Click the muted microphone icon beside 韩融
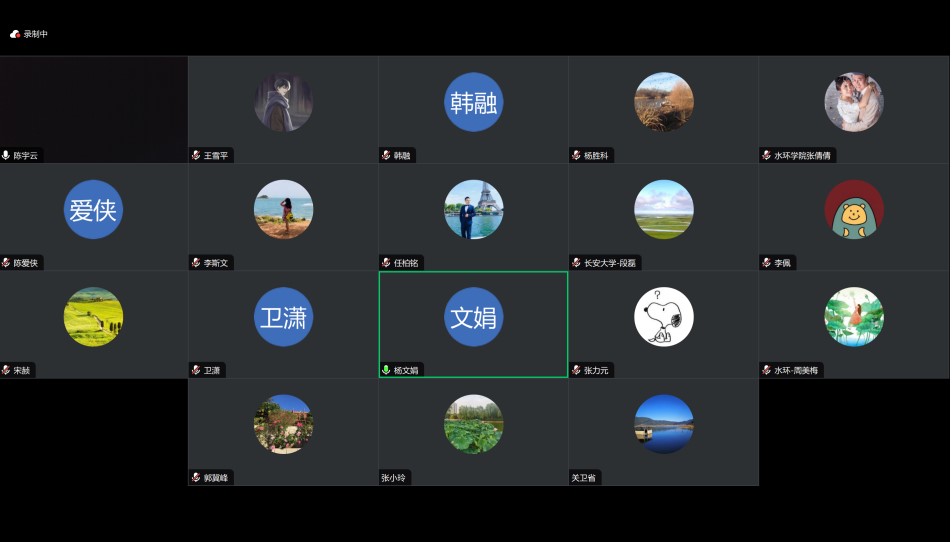 (x=386, y=156)
